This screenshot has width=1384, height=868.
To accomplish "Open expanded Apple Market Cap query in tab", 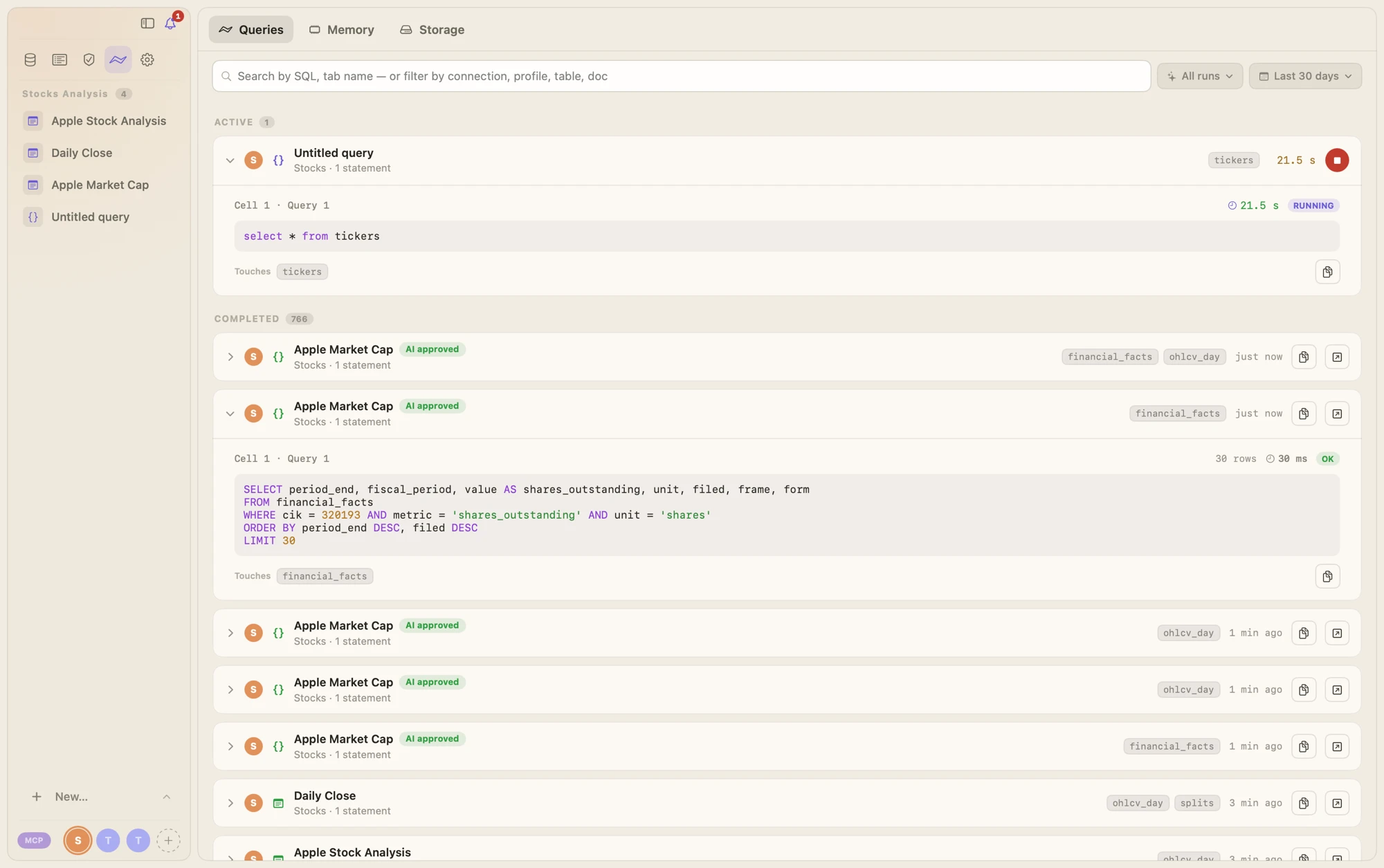I will point(1337,414).
